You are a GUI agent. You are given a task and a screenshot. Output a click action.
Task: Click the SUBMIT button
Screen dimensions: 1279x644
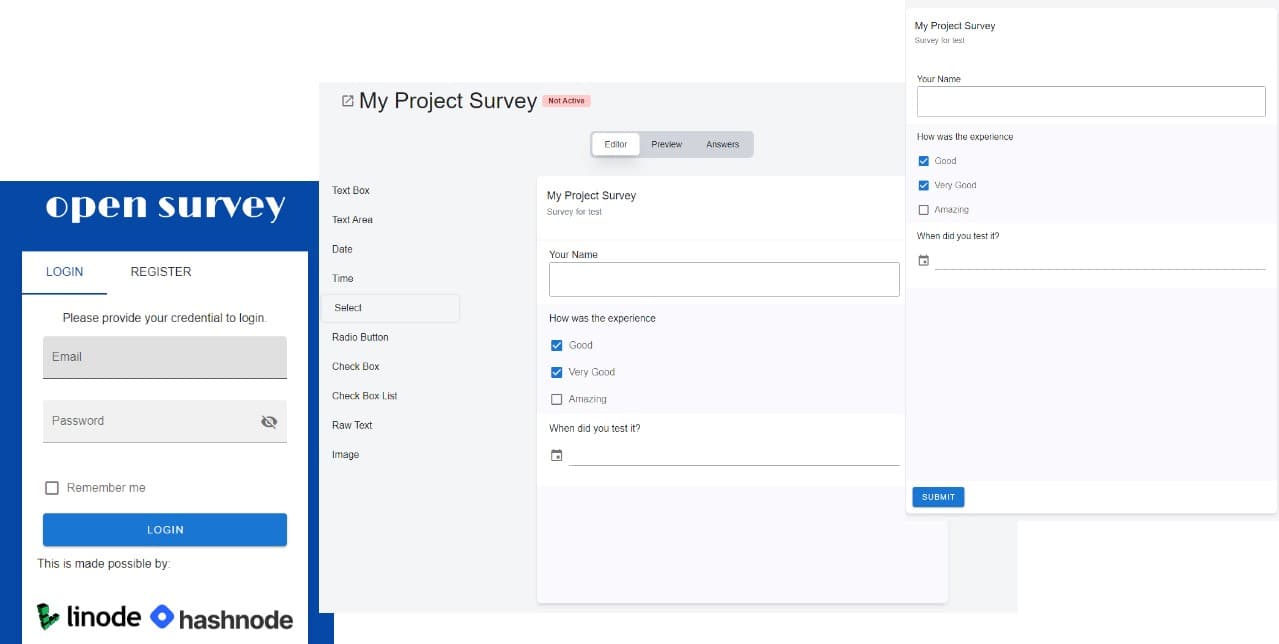click(x=938, y=497)
